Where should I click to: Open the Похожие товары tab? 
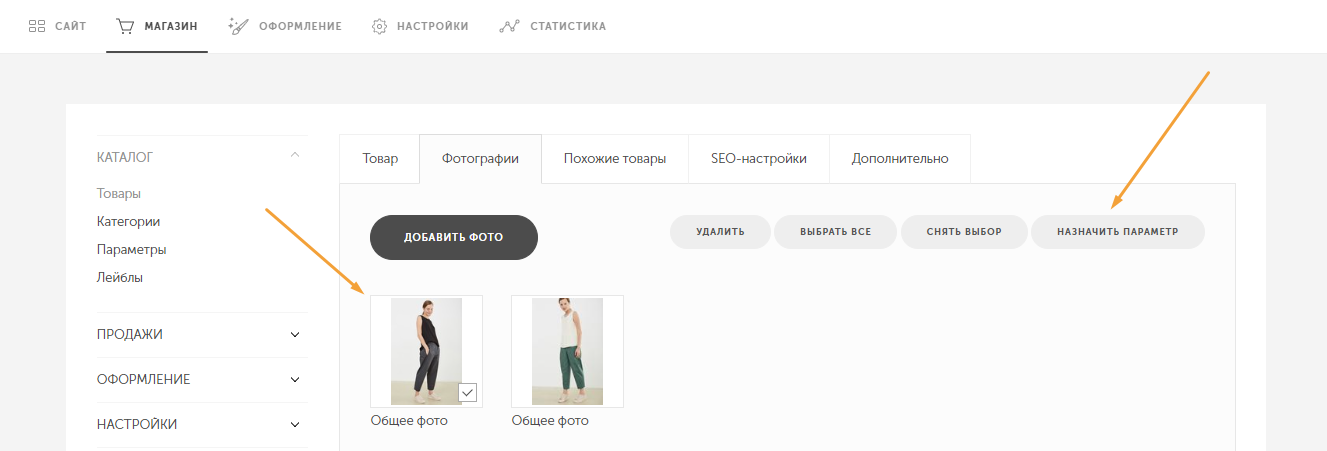[615, 159]
